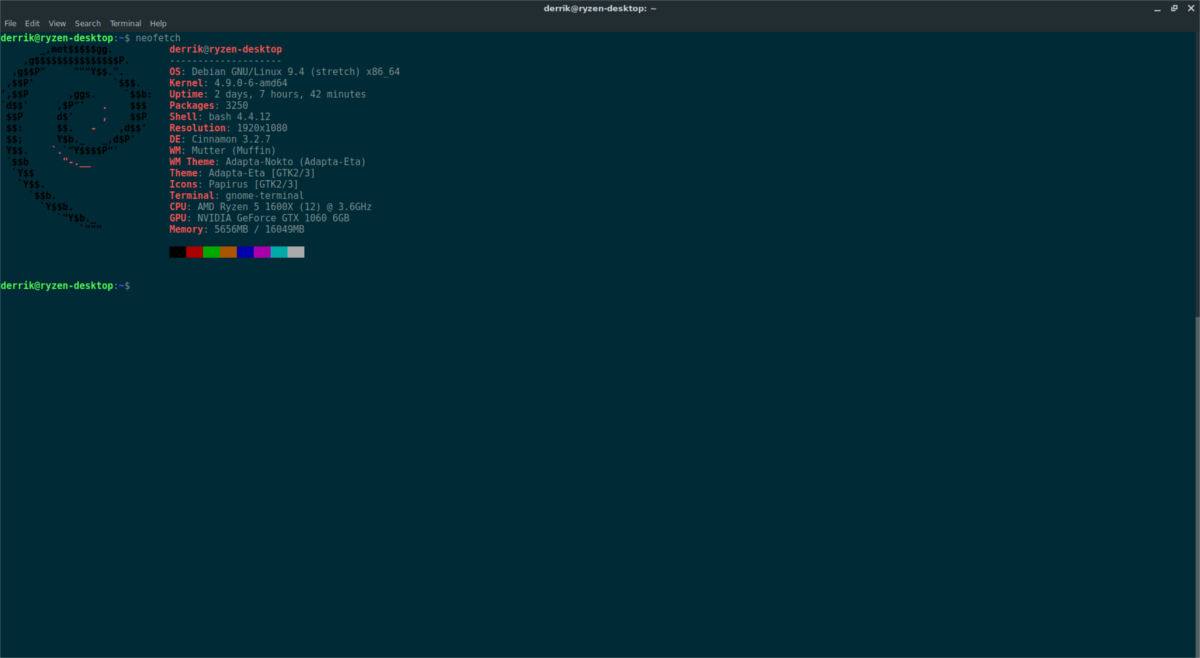Open the File menu
The image size is (1200, 658).
pyautogui.click(x=10, y=23)
